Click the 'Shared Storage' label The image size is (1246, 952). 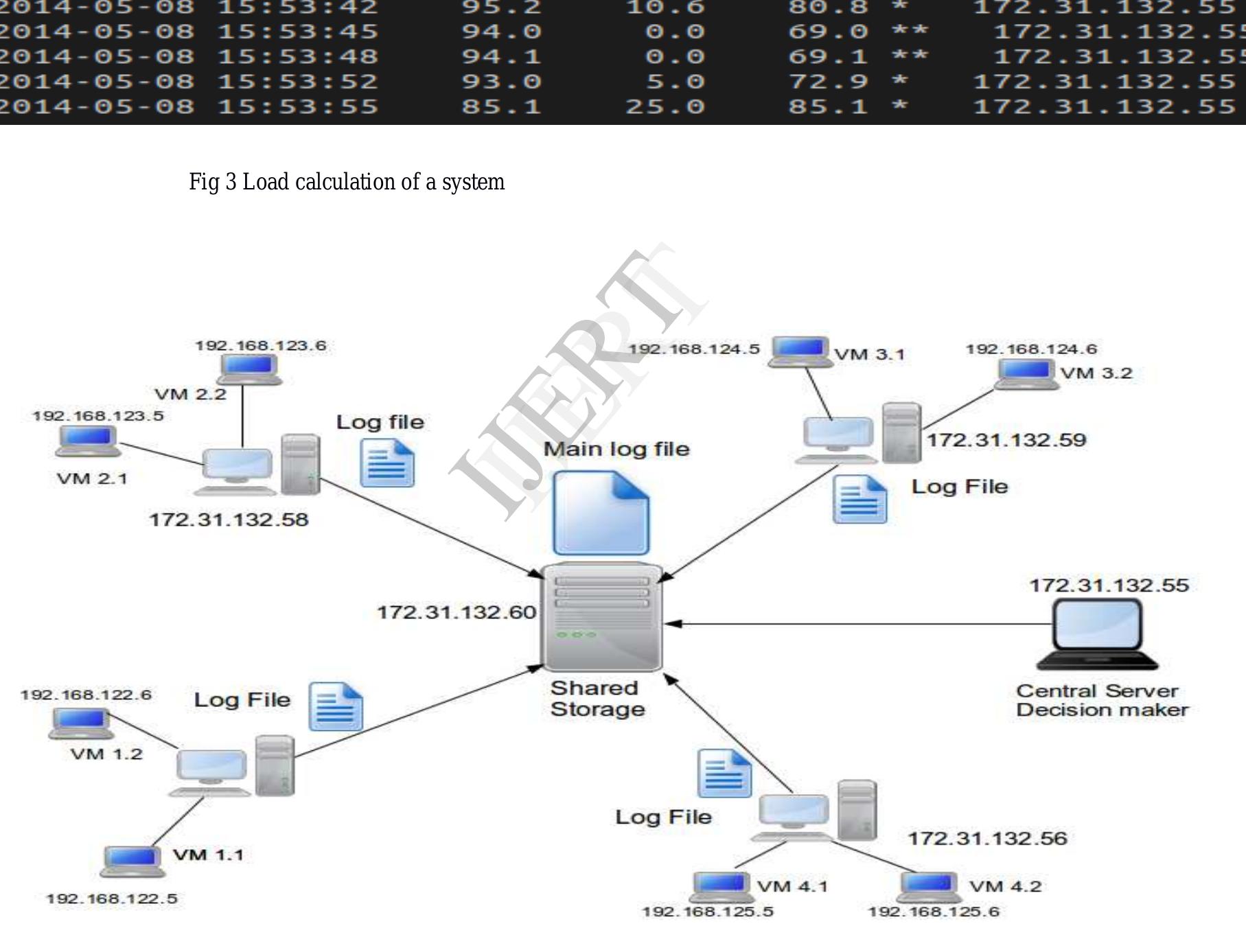pyautogui.click(x=598, y=698)
